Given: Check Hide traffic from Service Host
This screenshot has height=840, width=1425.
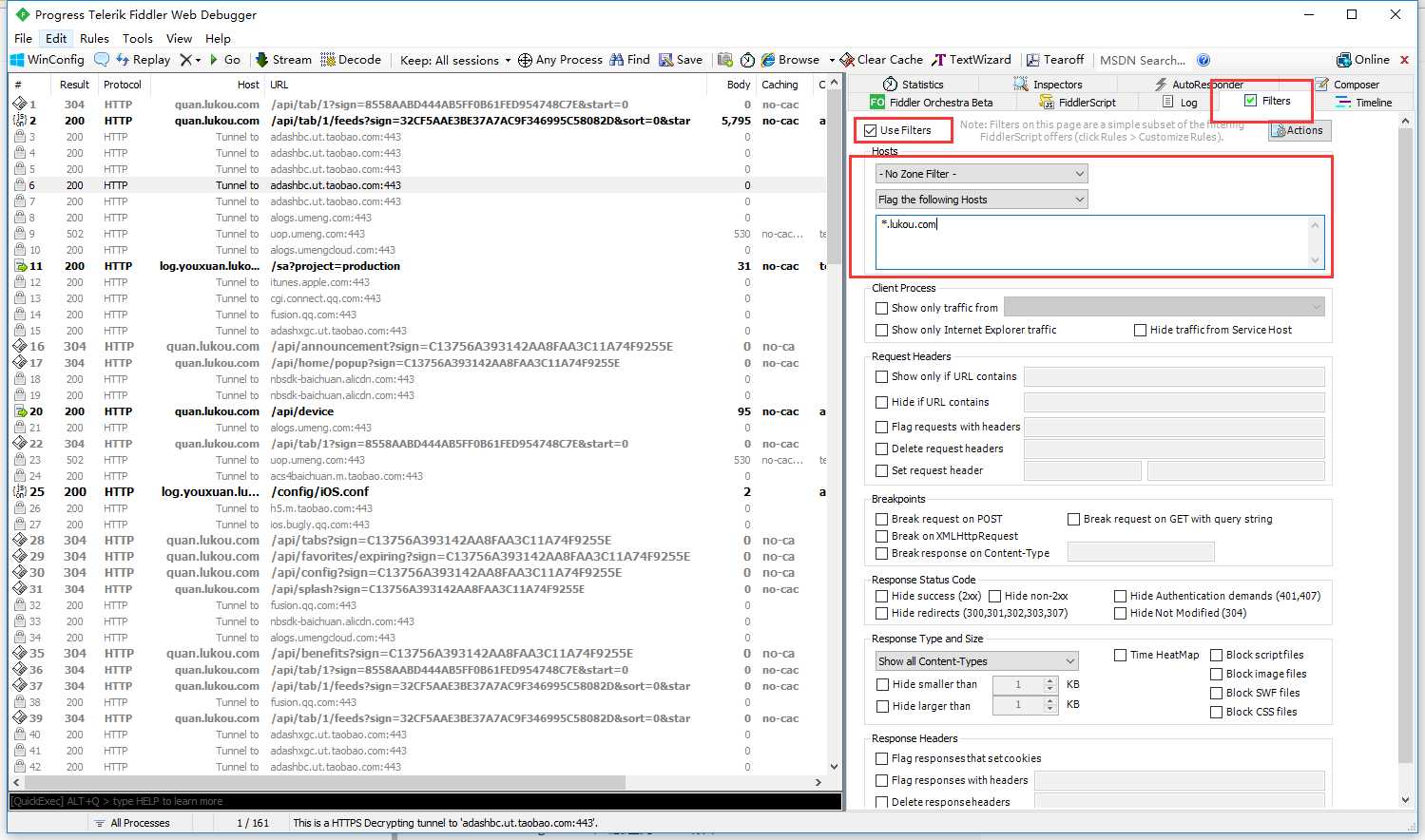Looking at the screenshot, I should [x=1140, y=330].
